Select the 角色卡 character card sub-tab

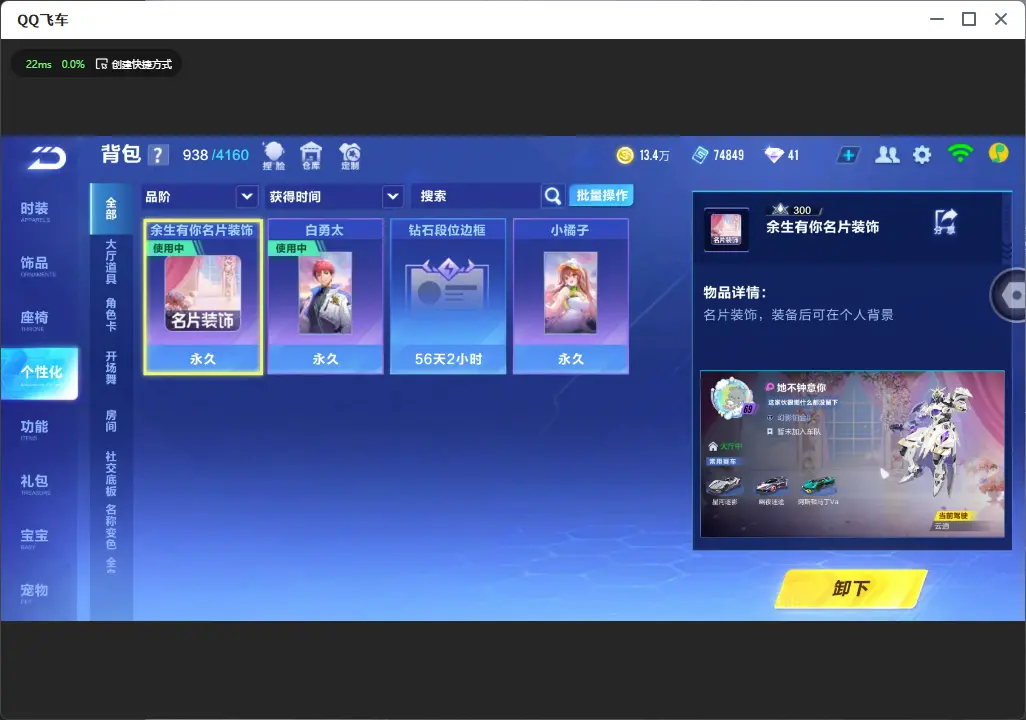coord(111,314)
